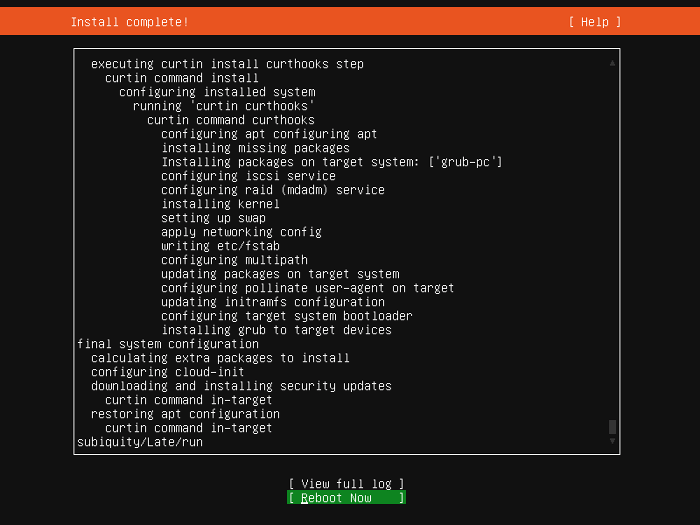Click the log scrollbar up arrow
Screen dimensions: 700x525
click(x=612, y=63)
